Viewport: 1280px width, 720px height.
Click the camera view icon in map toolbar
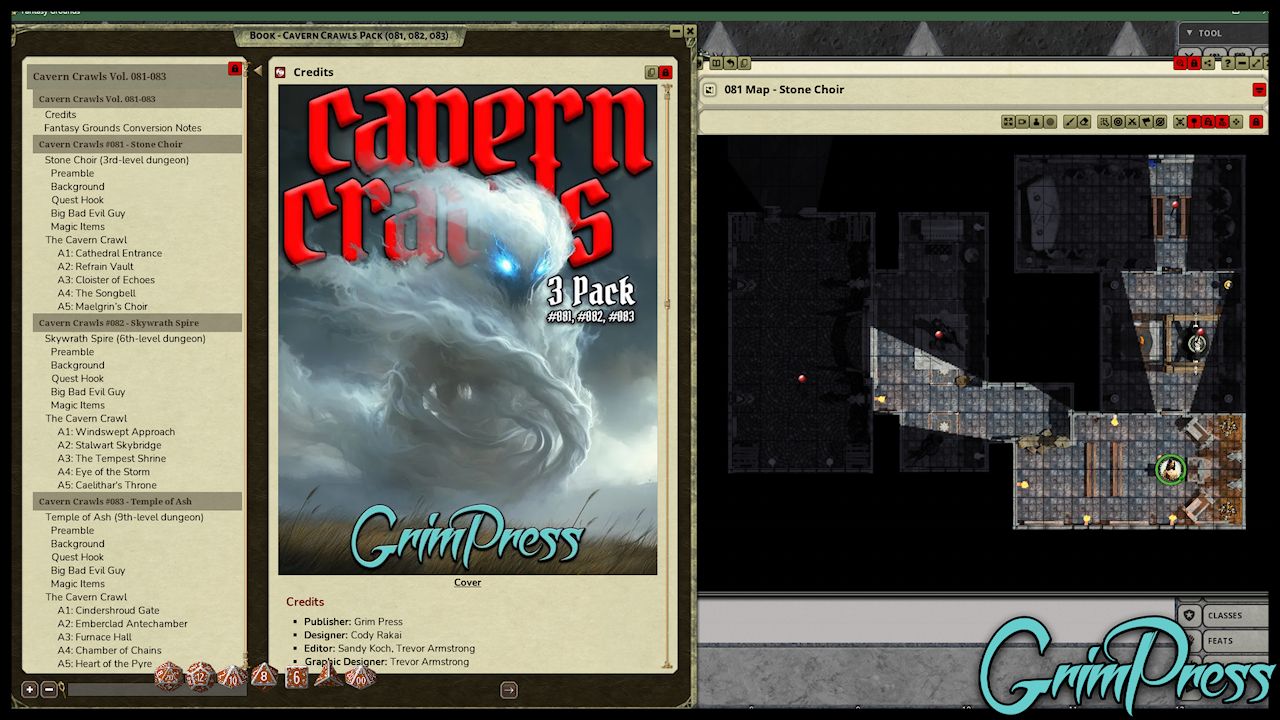pyautogui.click(x=1022, y=122)
